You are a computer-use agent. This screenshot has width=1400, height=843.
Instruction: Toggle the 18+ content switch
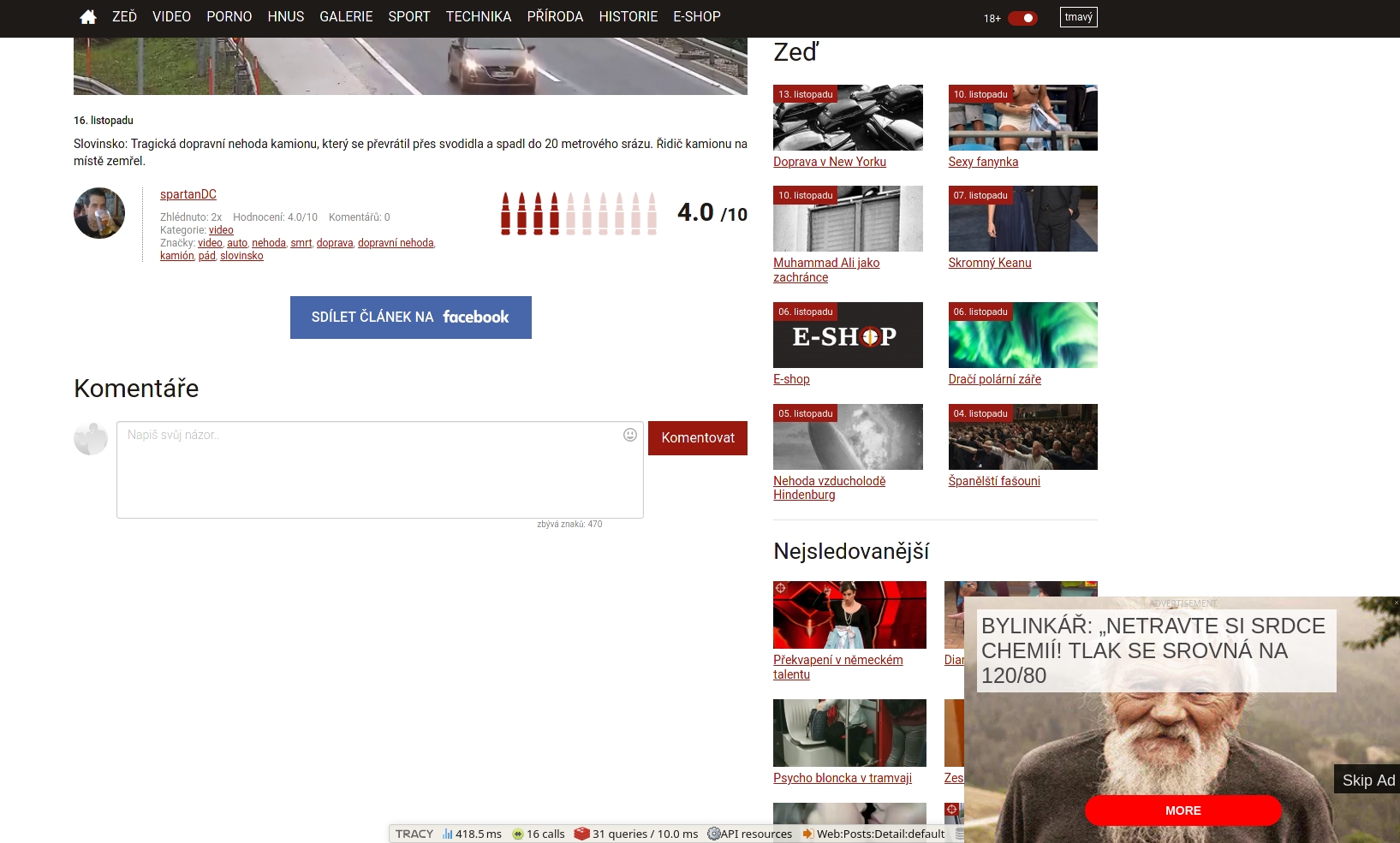click(x=1022, y=18)
